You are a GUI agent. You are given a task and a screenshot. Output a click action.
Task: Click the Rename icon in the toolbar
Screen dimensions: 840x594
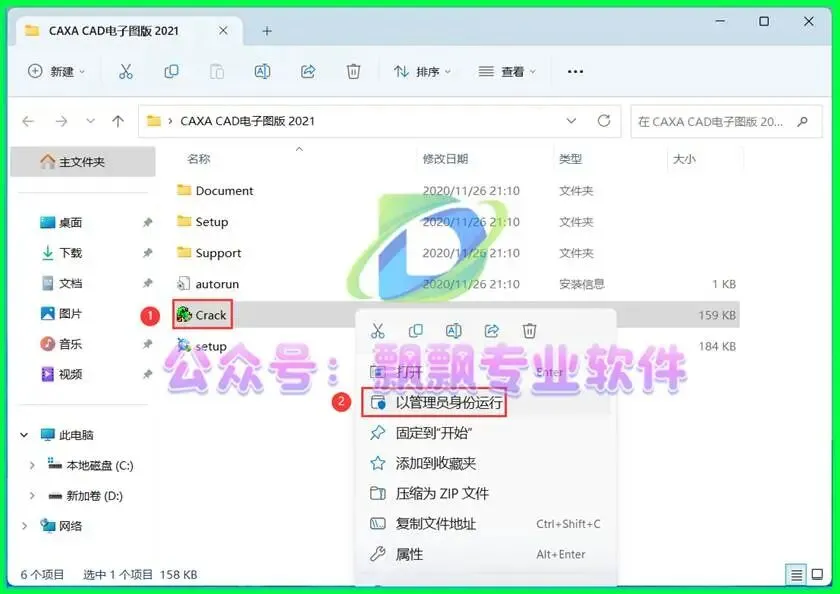(x=262, y=71)
